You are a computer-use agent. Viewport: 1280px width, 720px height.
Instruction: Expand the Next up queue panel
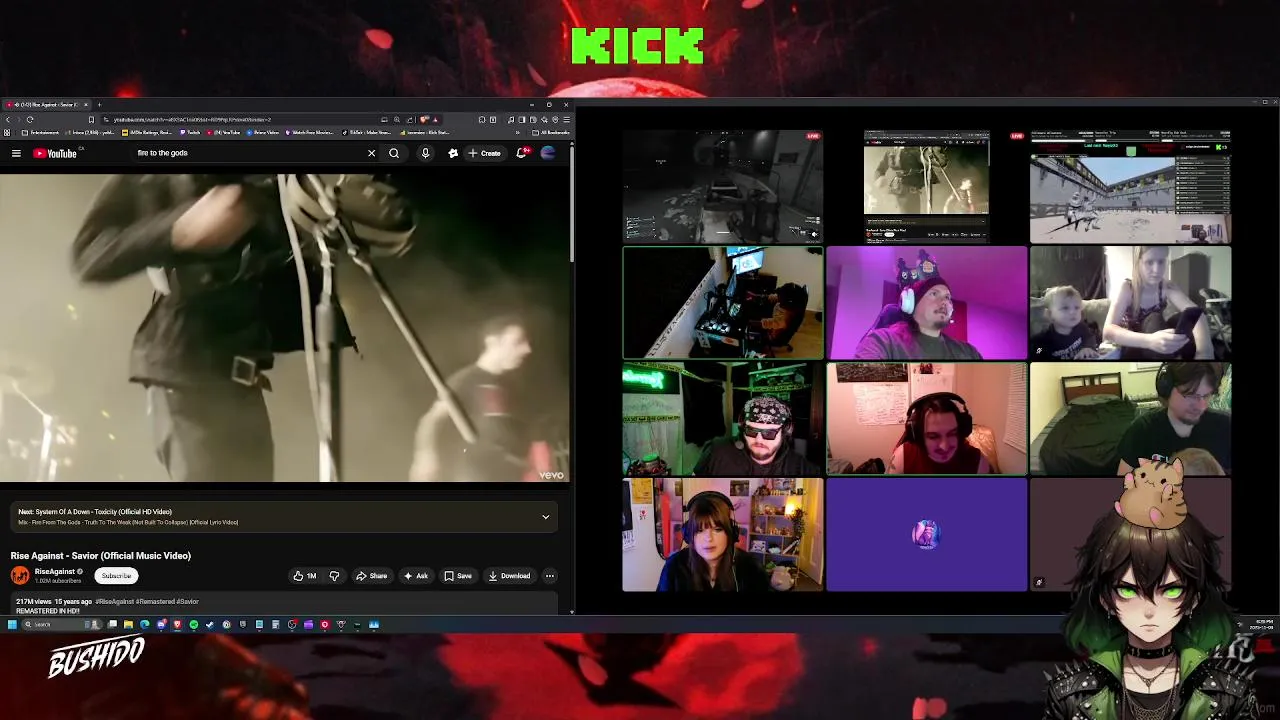pos(545,517)
